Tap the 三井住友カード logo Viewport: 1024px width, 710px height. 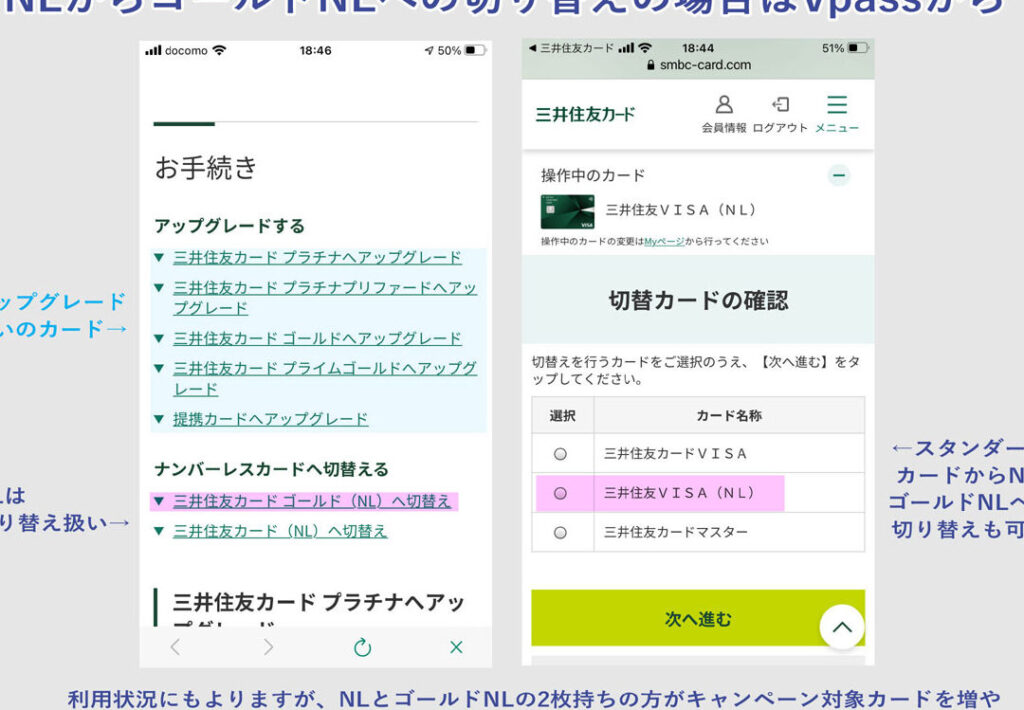585,113
